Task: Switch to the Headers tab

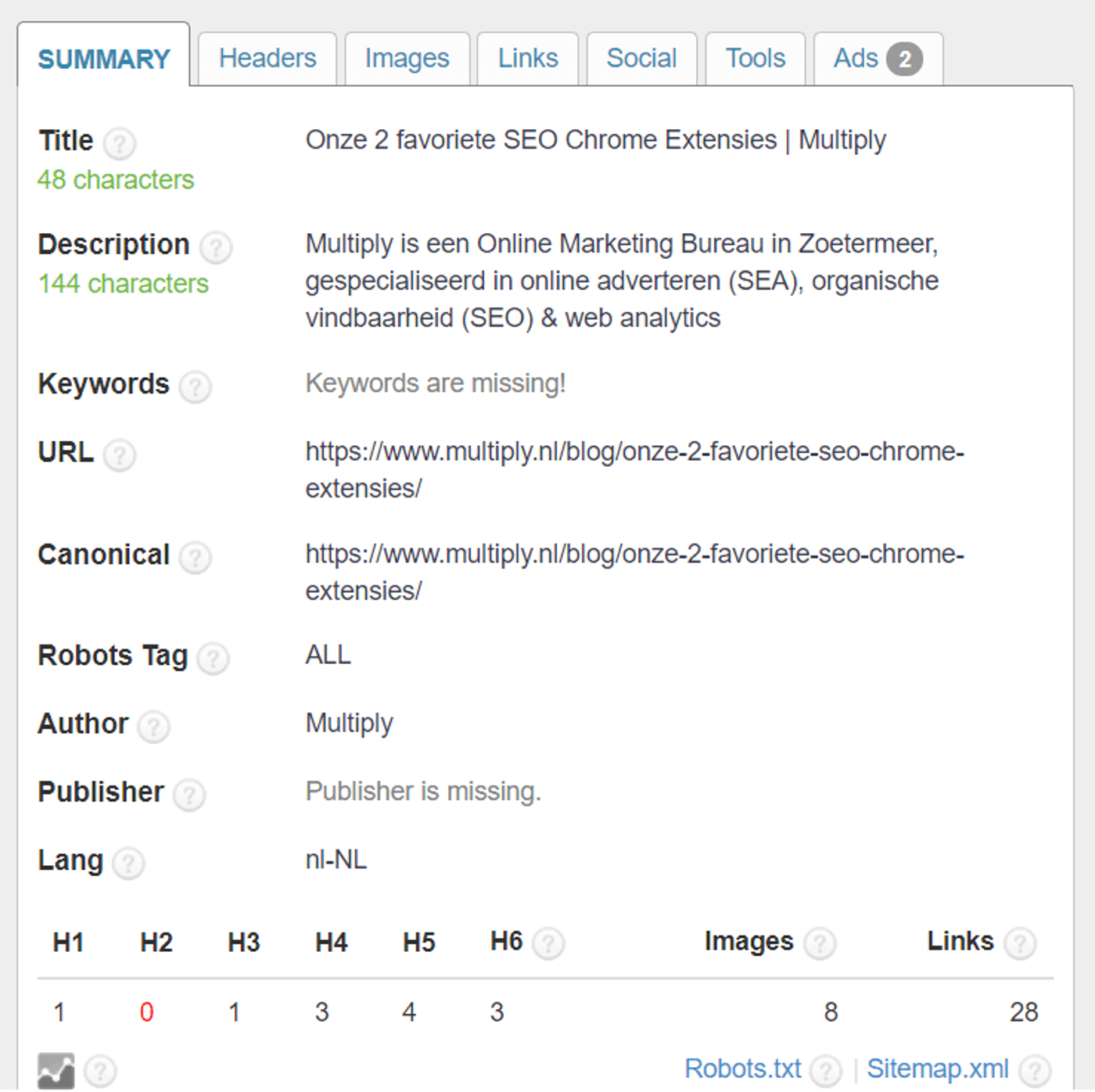Action: 267,59
